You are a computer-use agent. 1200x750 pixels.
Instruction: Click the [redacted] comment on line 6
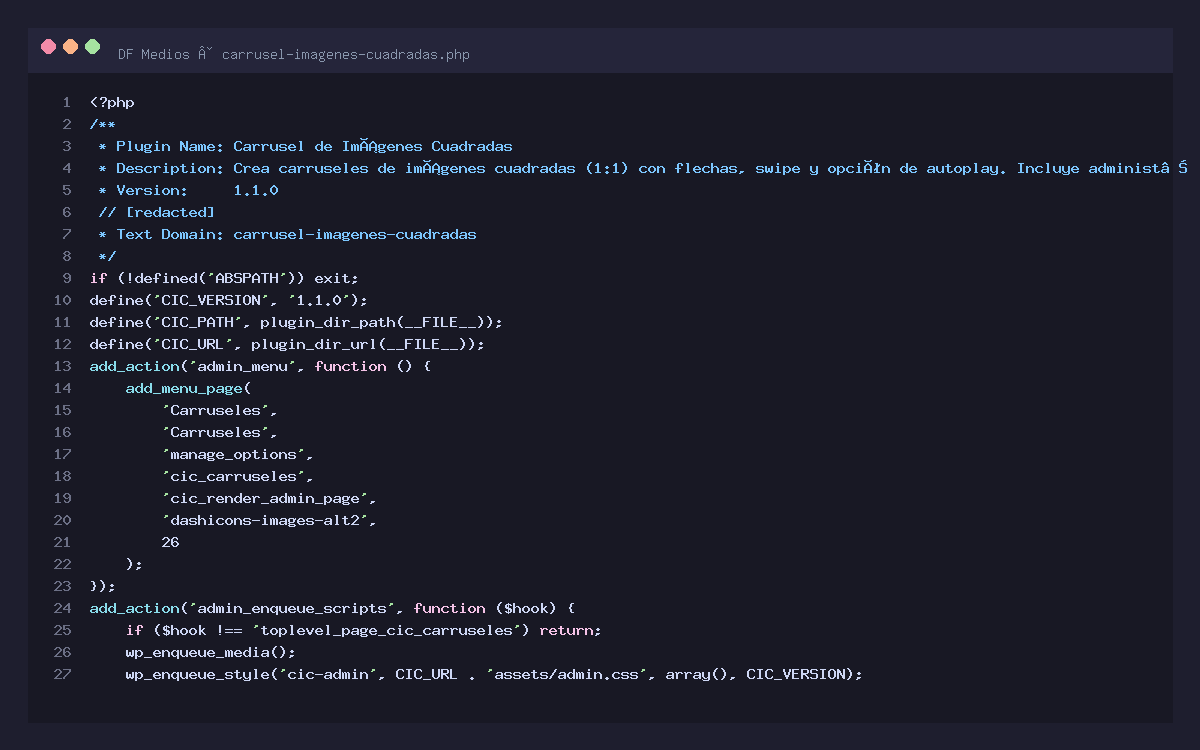[156, 212]
